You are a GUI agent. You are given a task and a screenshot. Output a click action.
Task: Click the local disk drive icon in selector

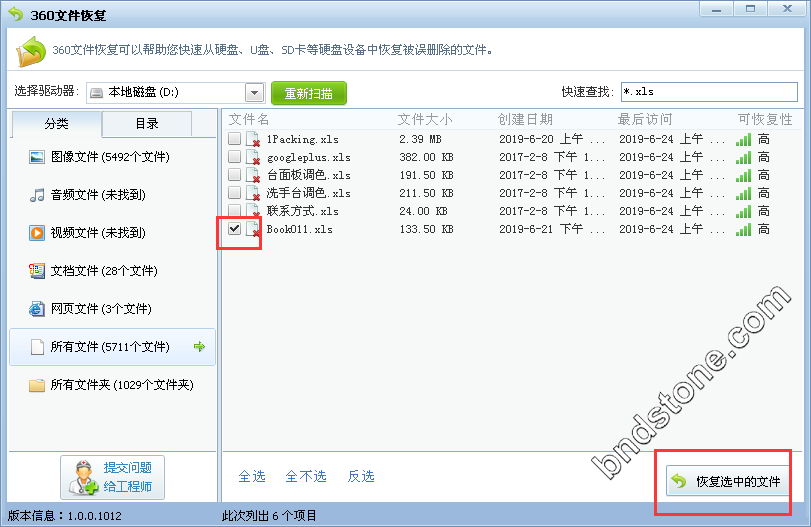pos(96,93)
